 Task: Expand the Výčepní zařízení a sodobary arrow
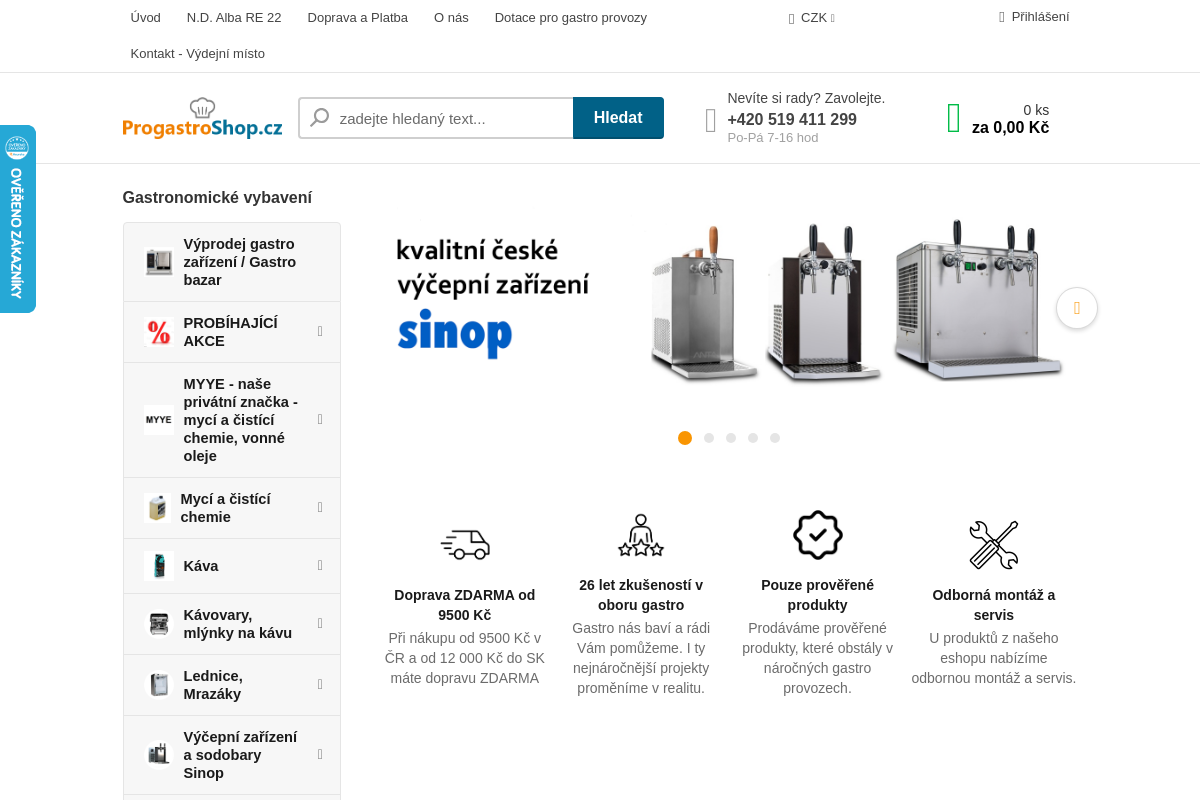click(x=320, y=754)
